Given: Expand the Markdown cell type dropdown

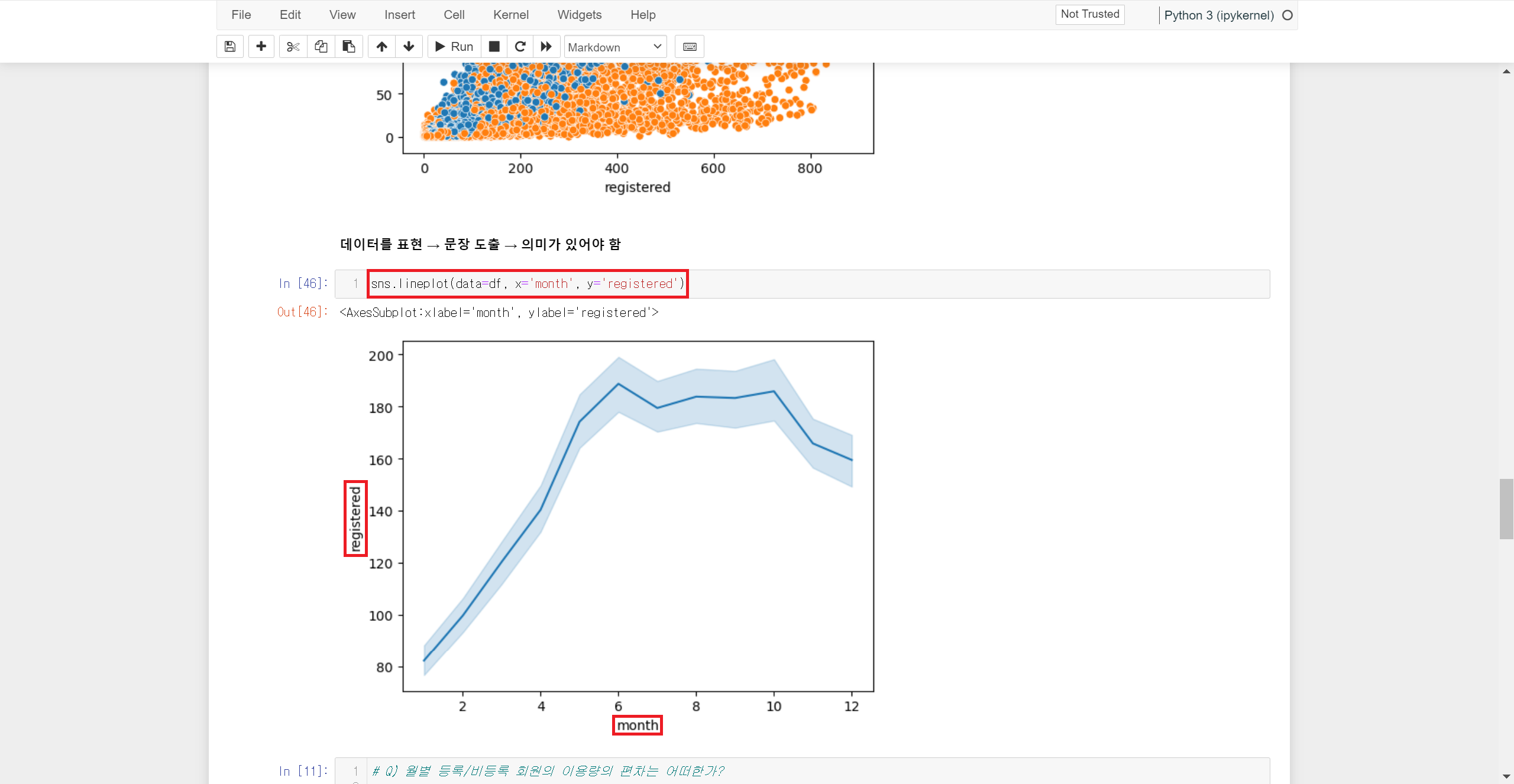Looking at the screenshot, I should (x=615, y=47).
